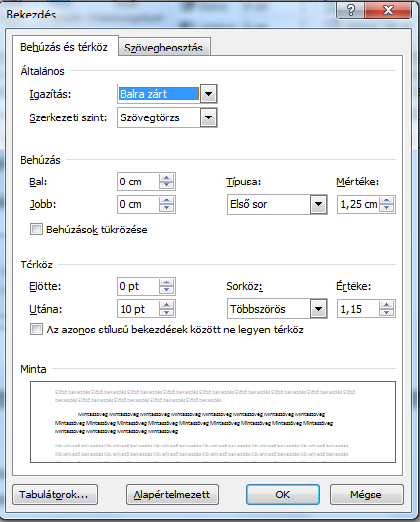Increase the Bal indent value
The width and height of the screenshot is (420, 522).
tap(167, 178)
